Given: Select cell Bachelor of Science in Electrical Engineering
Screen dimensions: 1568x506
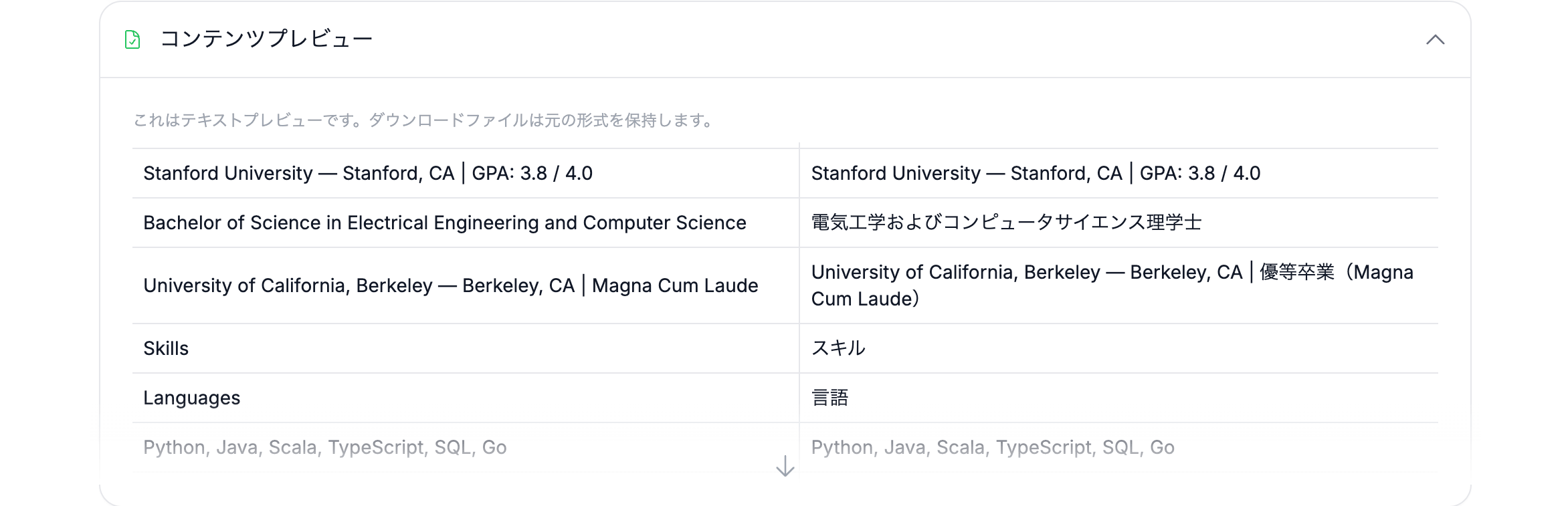Looking at the screenshot, I should (466, 223).
